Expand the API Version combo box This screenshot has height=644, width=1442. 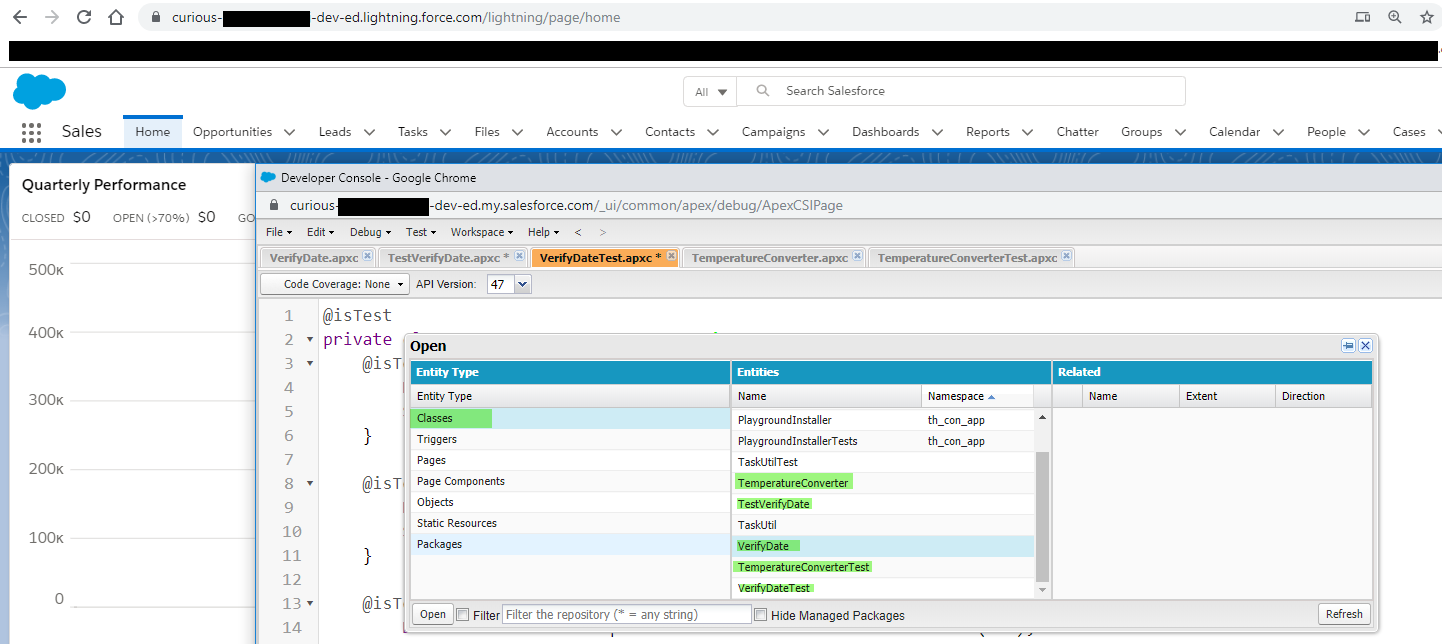tap(522, 285)
